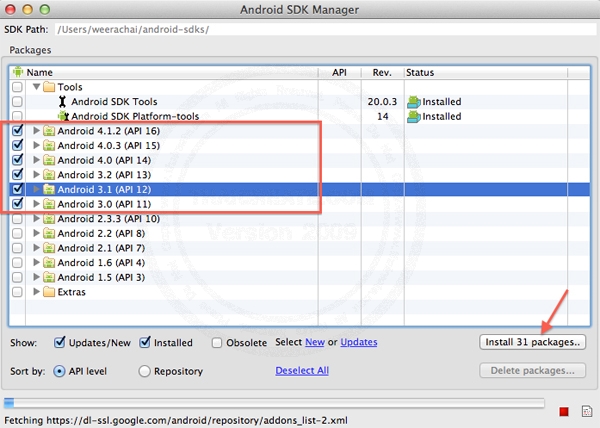Click the Android 4.1.2 (API 16) package icon
This screenshot has width=600, height=428.
(49, 131)
